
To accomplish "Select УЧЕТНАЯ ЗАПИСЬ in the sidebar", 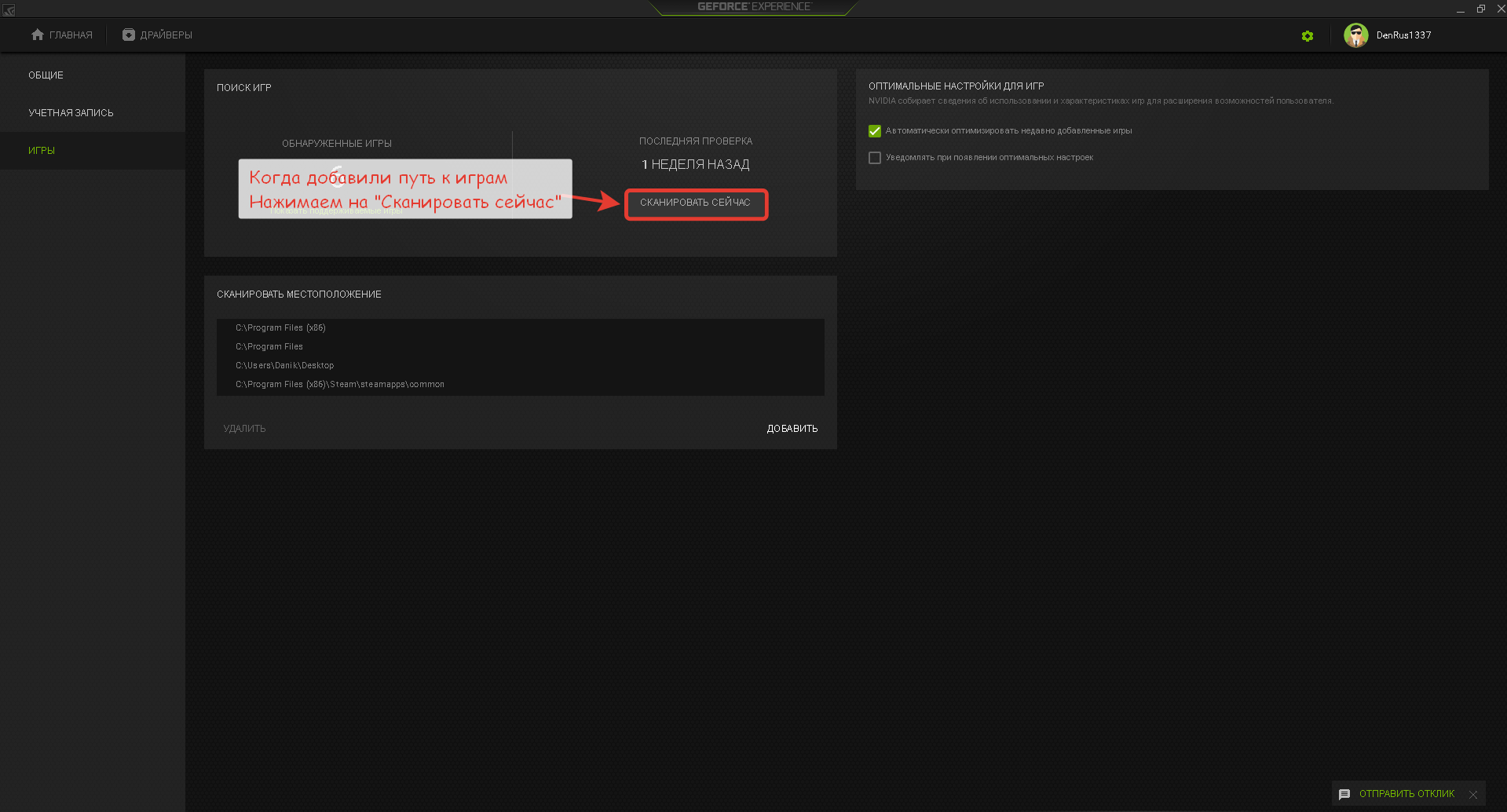I will 93,113.
